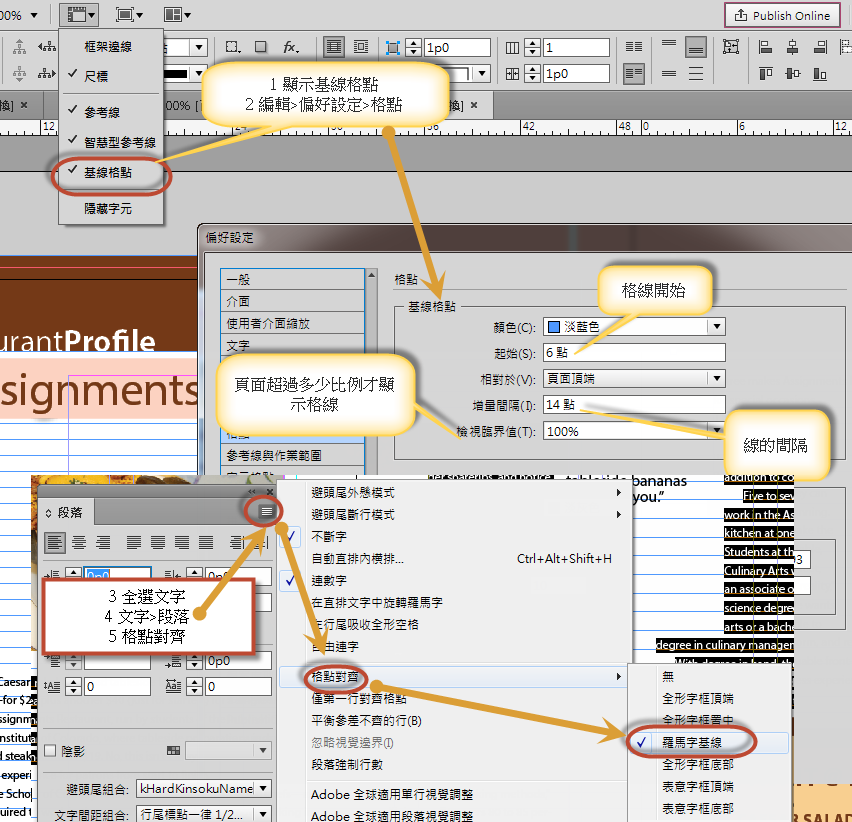Image resolution: width=852 pixels, height=822 pixels.
Task: Select 使用者介面縮放 in preferences list
Action: point(292,324)
